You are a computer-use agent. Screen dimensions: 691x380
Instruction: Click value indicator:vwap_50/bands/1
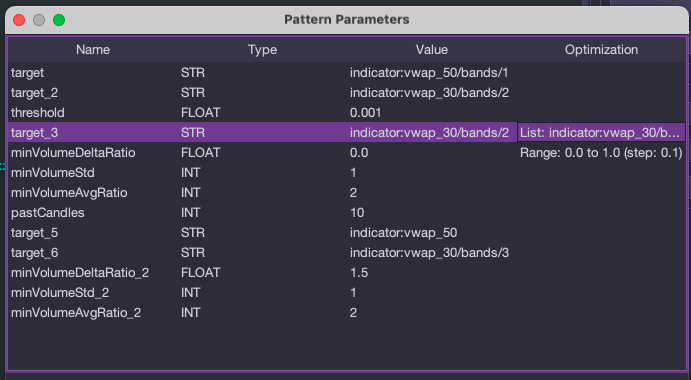[x=429, y=72]
